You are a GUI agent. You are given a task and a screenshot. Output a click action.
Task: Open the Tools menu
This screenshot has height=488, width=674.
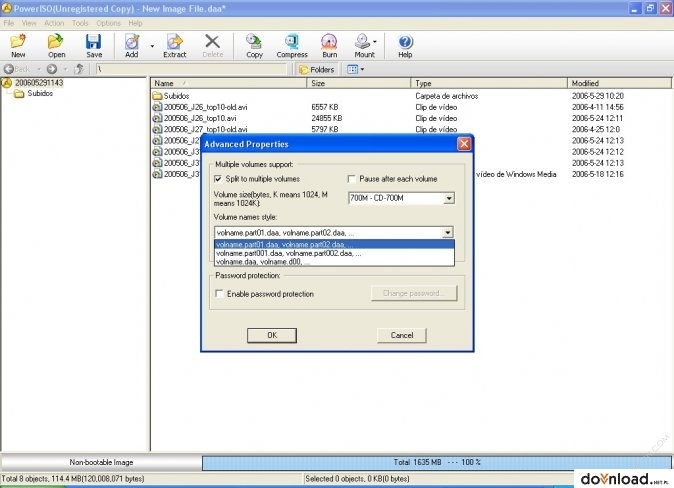pyautogui.click(x=80, y=23)
